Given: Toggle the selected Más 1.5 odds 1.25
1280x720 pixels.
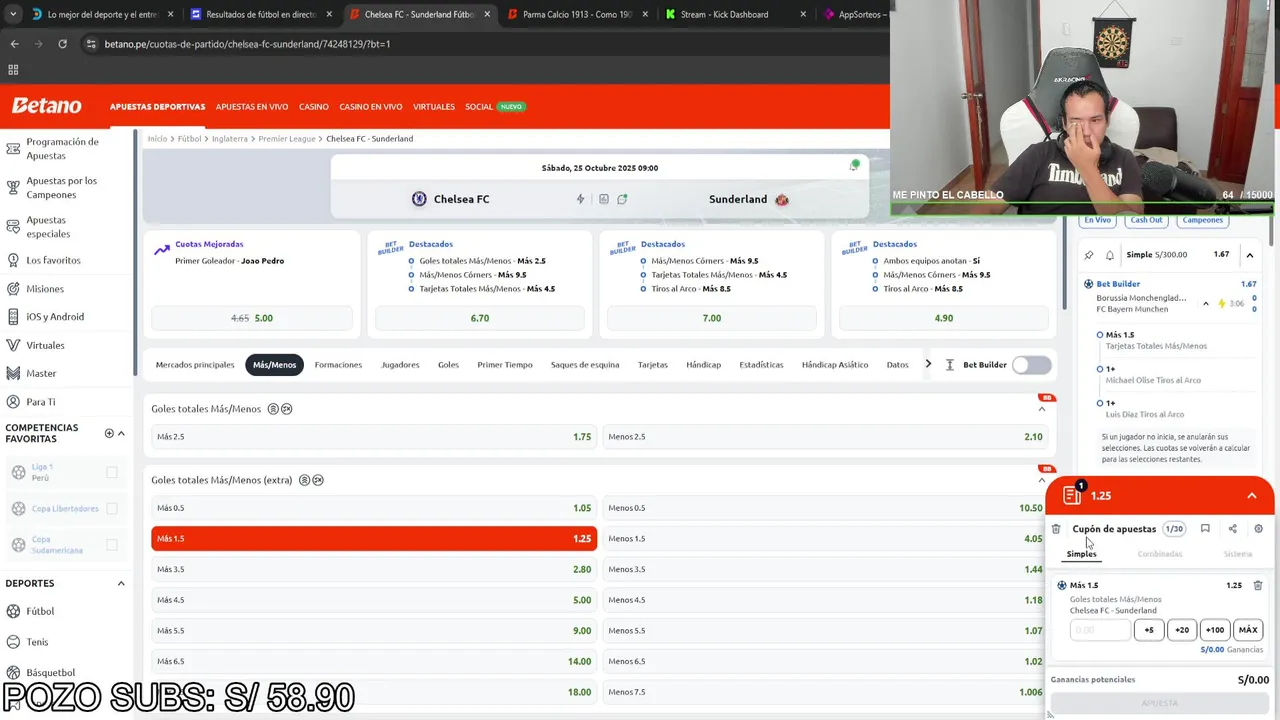Looking at the screenshot, I should [374, 538].
